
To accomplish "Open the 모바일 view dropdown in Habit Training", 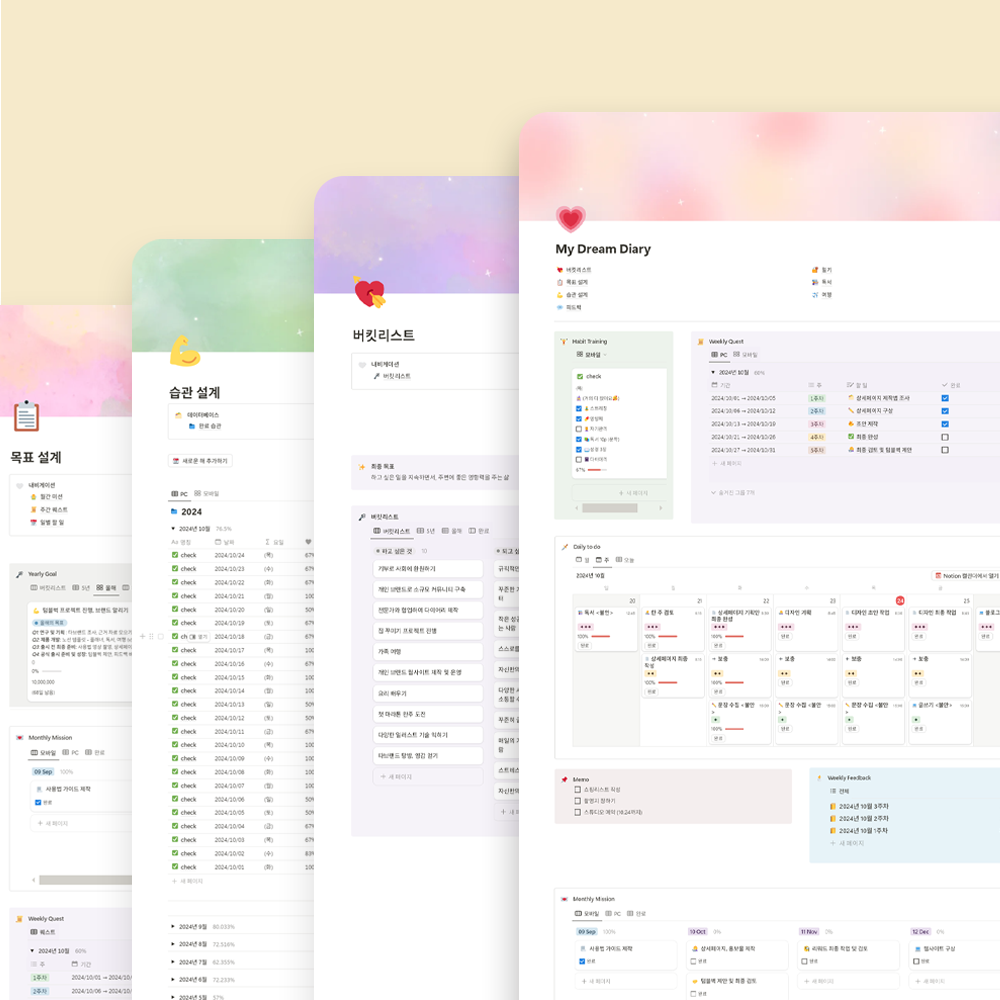I will pyautogui.click(x=592, y=355).
